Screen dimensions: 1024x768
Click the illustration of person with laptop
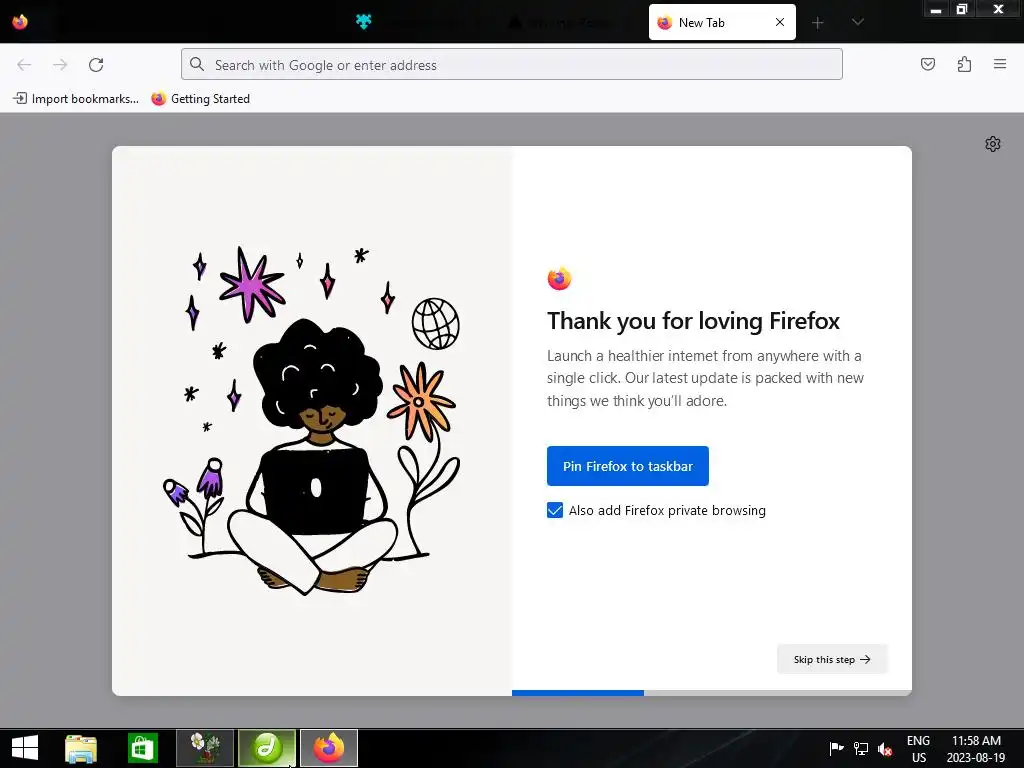point(312,421)
